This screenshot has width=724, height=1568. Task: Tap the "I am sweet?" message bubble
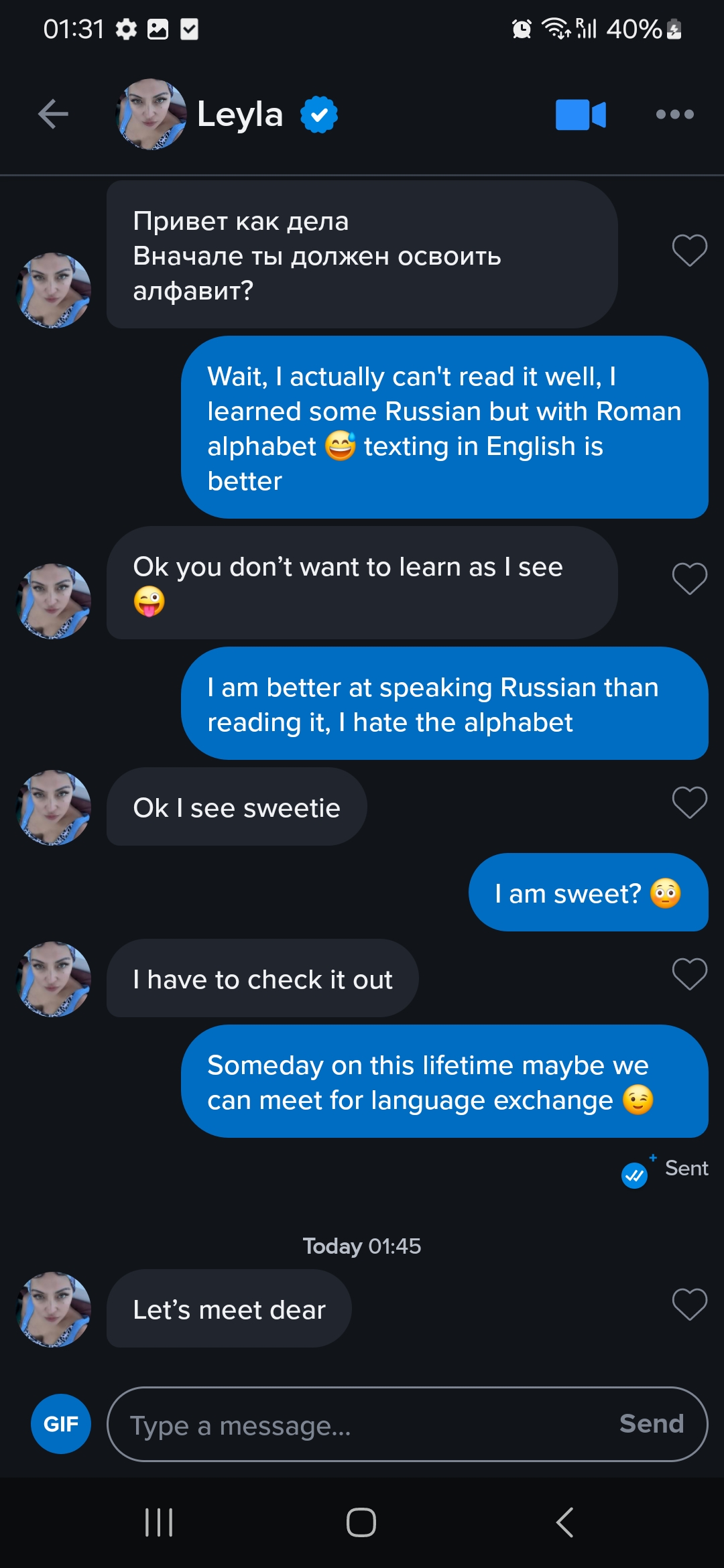click(588, 893)
